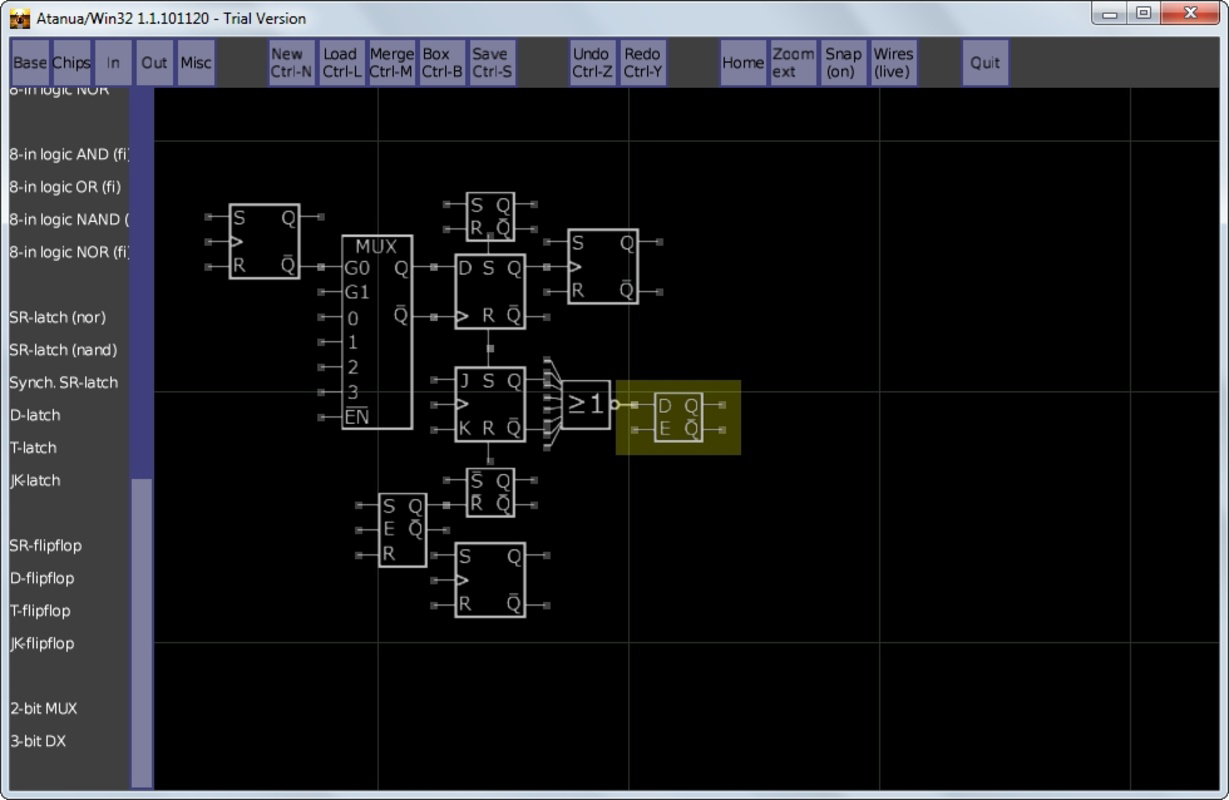Viewport: 1229px width, 800px height.
Task: Select the D flipflop chip with S and R
Action: pyautogui.click(x=490, y=292)
